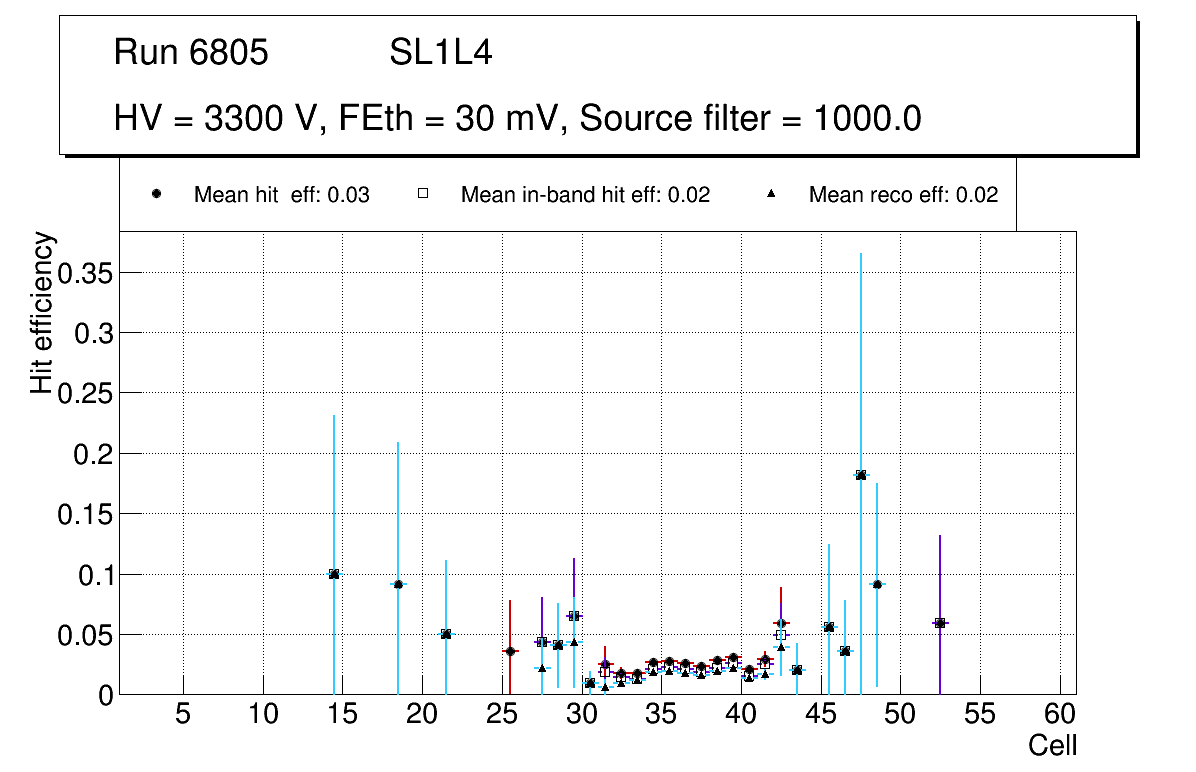Select the data point at efficiency 0.1
The width and height of the screenshot is (1196, 772).
[x=334, y=574]
